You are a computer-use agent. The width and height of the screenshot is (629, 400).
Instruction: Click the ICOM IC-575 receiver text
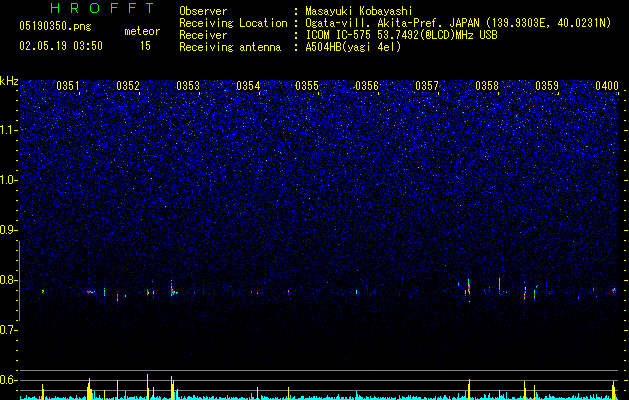pyautogui.click(x=401, y=35)
